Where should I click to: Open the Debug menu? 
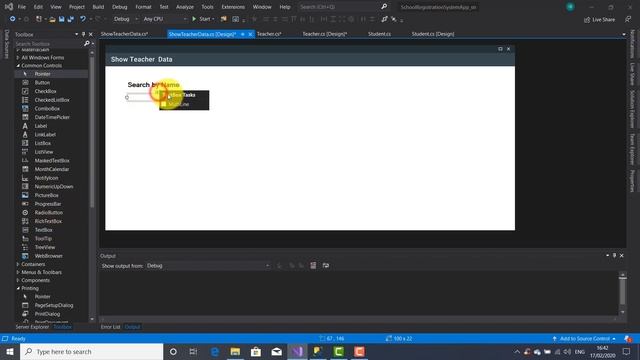coord(120,7)
